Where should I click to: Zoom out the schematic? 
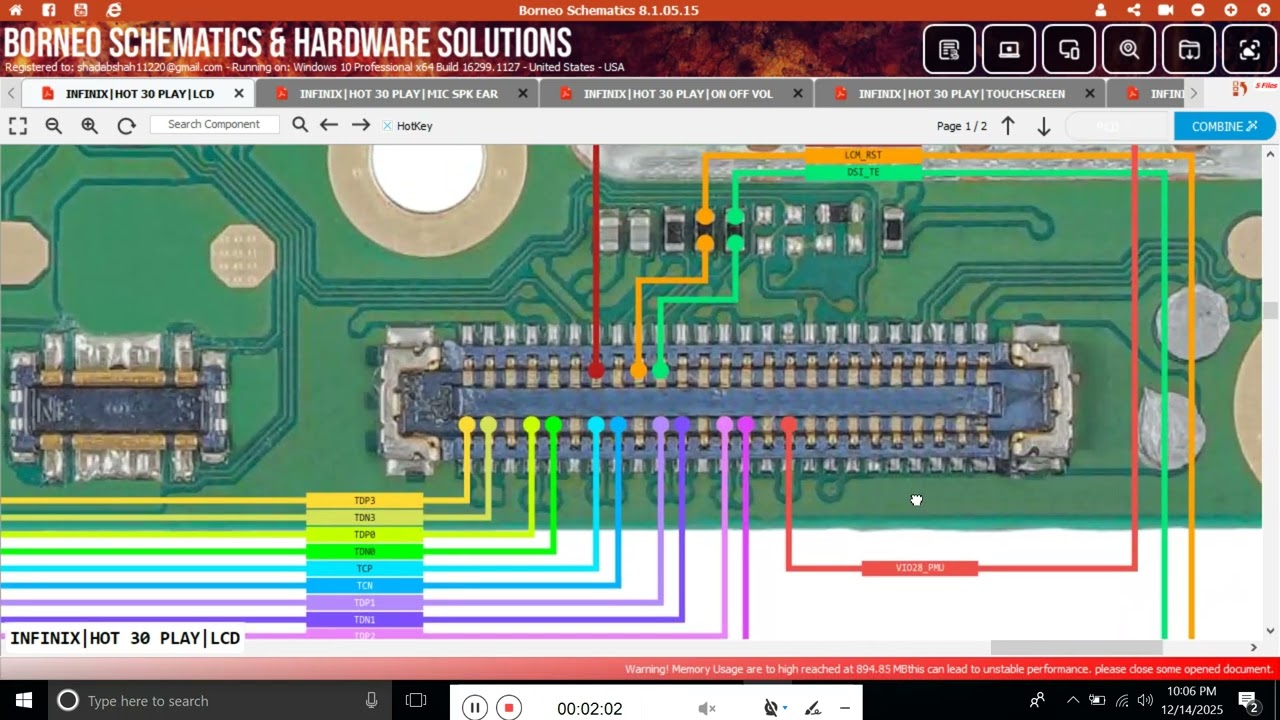pos(54,126)
